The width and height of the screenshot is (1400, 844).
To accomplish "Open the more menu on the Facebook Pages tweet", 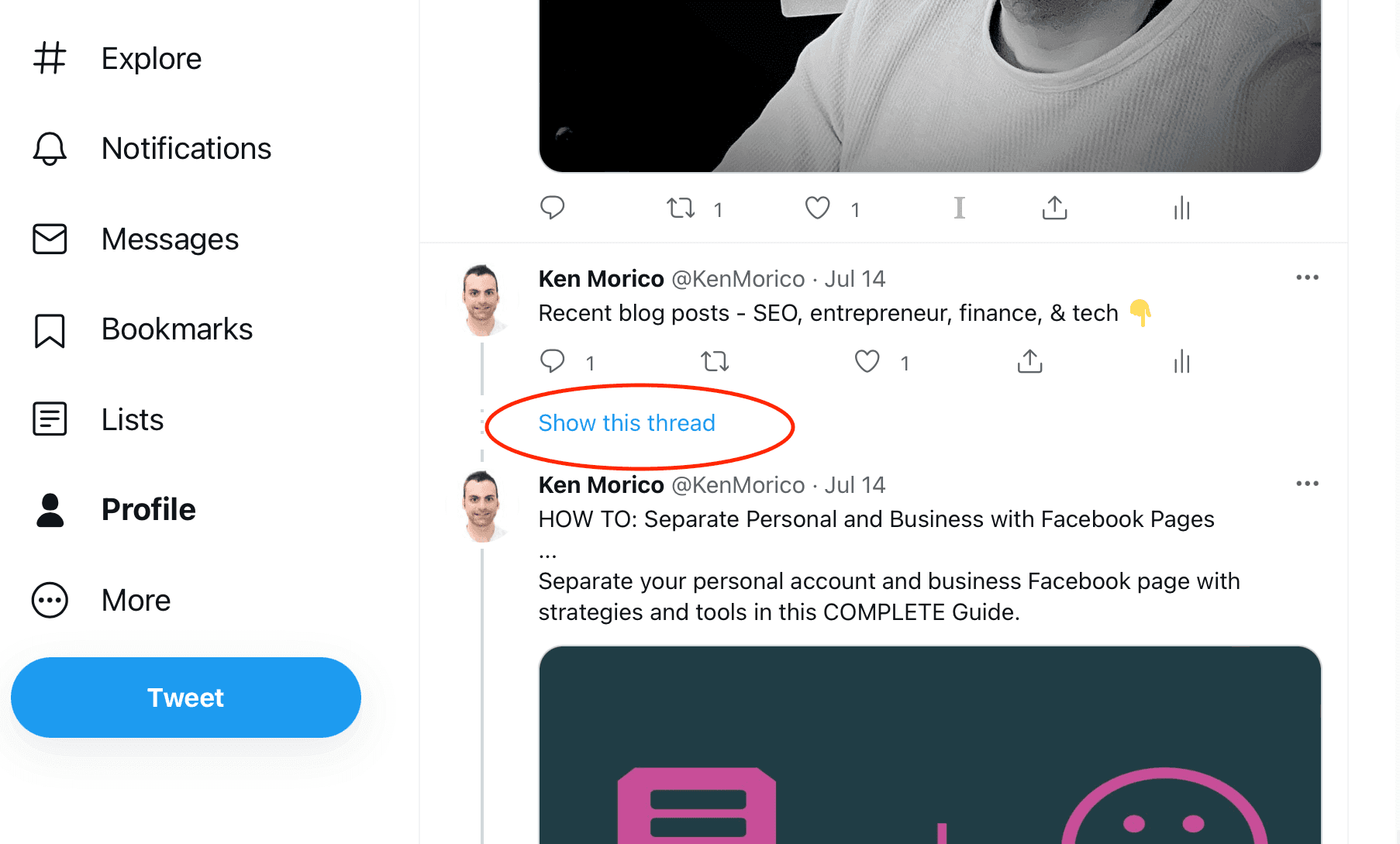I will coord(1308,483).
